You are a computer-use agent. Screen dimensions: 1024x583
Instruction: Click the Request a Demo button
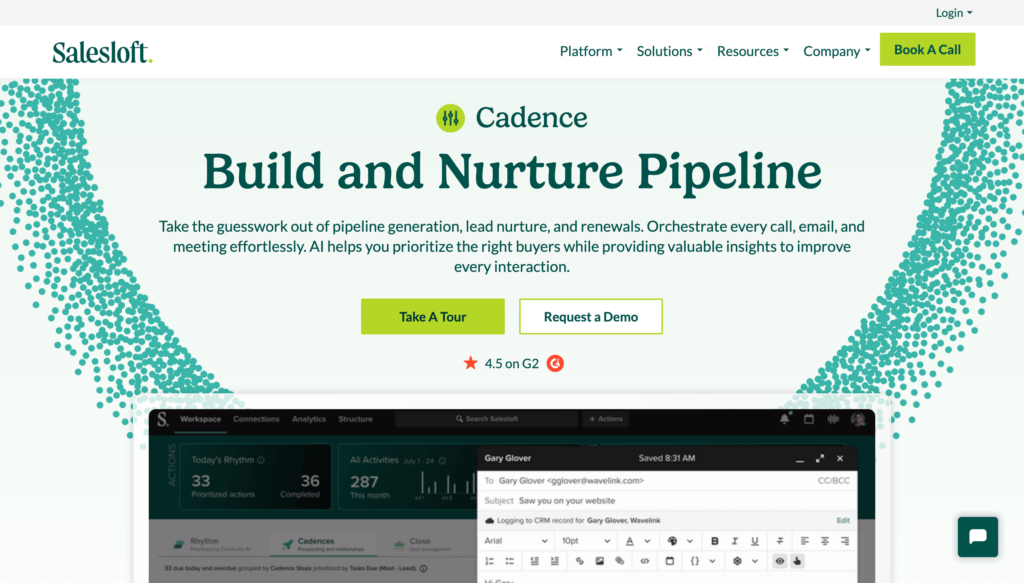(x=590, y=317)
